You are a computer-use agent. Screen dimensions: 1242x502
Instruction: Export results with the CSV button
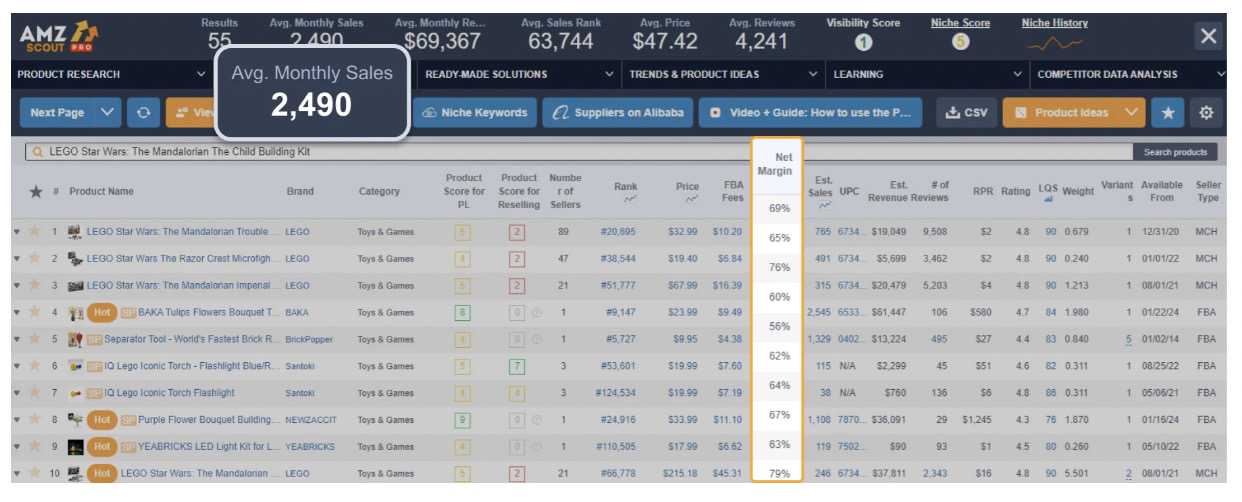(966, 113)
